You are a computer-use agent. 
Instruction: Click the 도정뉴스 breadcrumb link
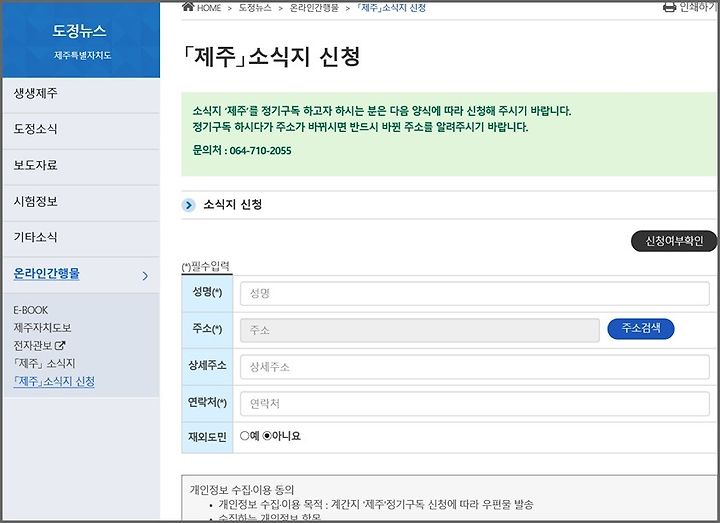click(255, 8)
